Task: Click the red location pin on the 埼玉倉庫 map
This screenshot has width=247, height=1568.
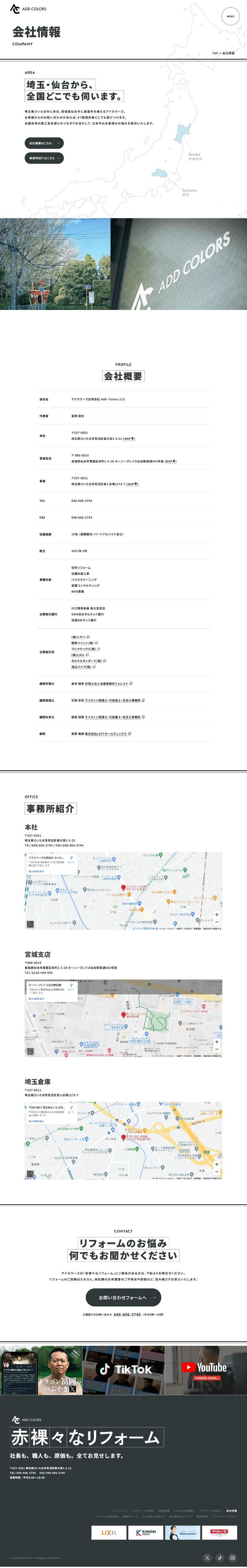Action: point(123,1137)
